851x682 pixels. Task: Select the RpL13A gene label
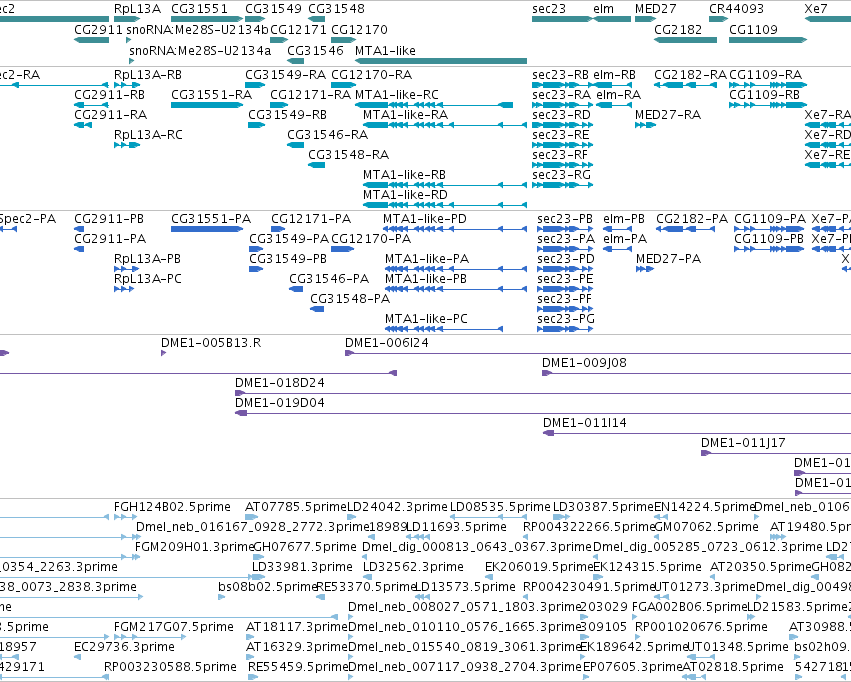pos(137,9)
